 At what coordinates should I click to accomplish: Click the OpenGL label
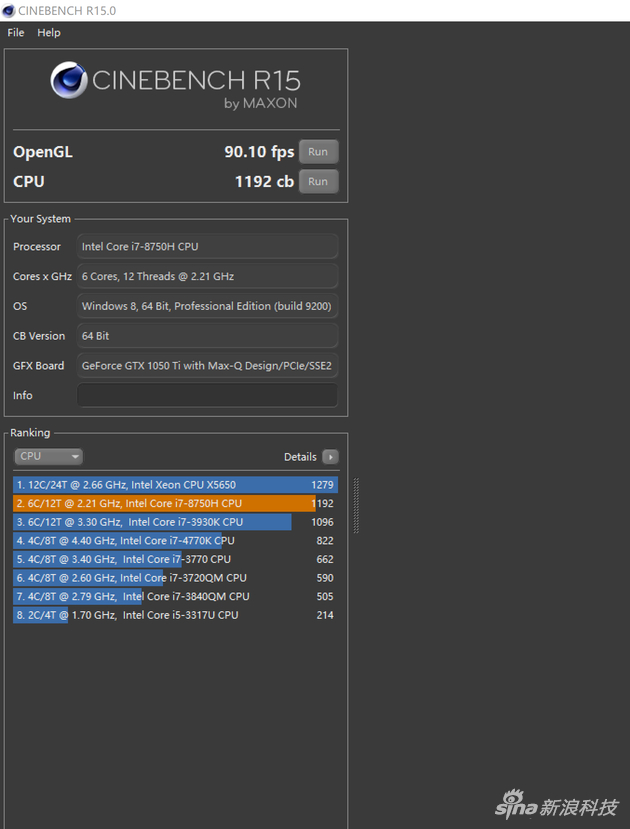click(x=43, y=152)
